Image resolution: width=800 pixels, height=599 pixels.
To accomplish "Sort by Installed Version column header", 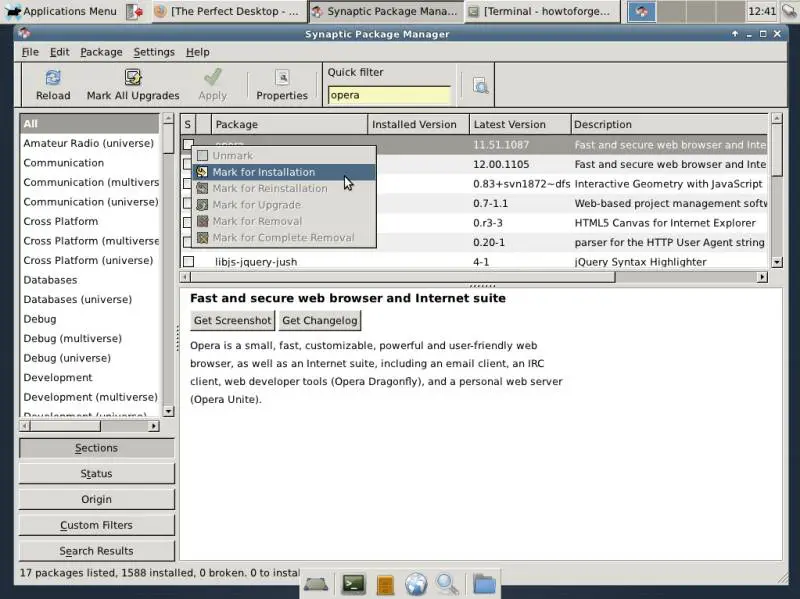I will (418, 124).
